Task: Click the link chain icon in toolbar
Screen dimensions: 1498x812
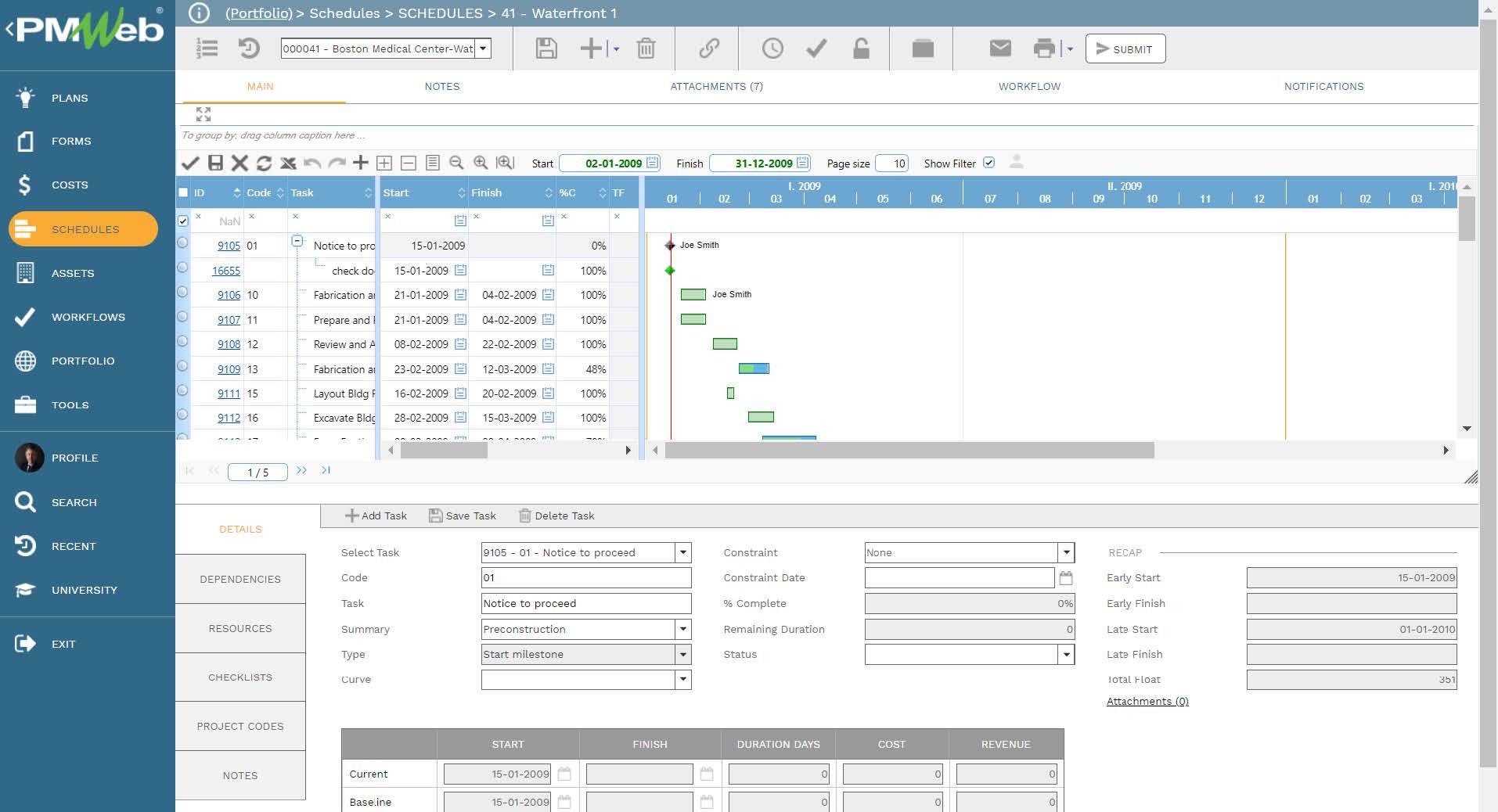Action: [x=709, y=49]
